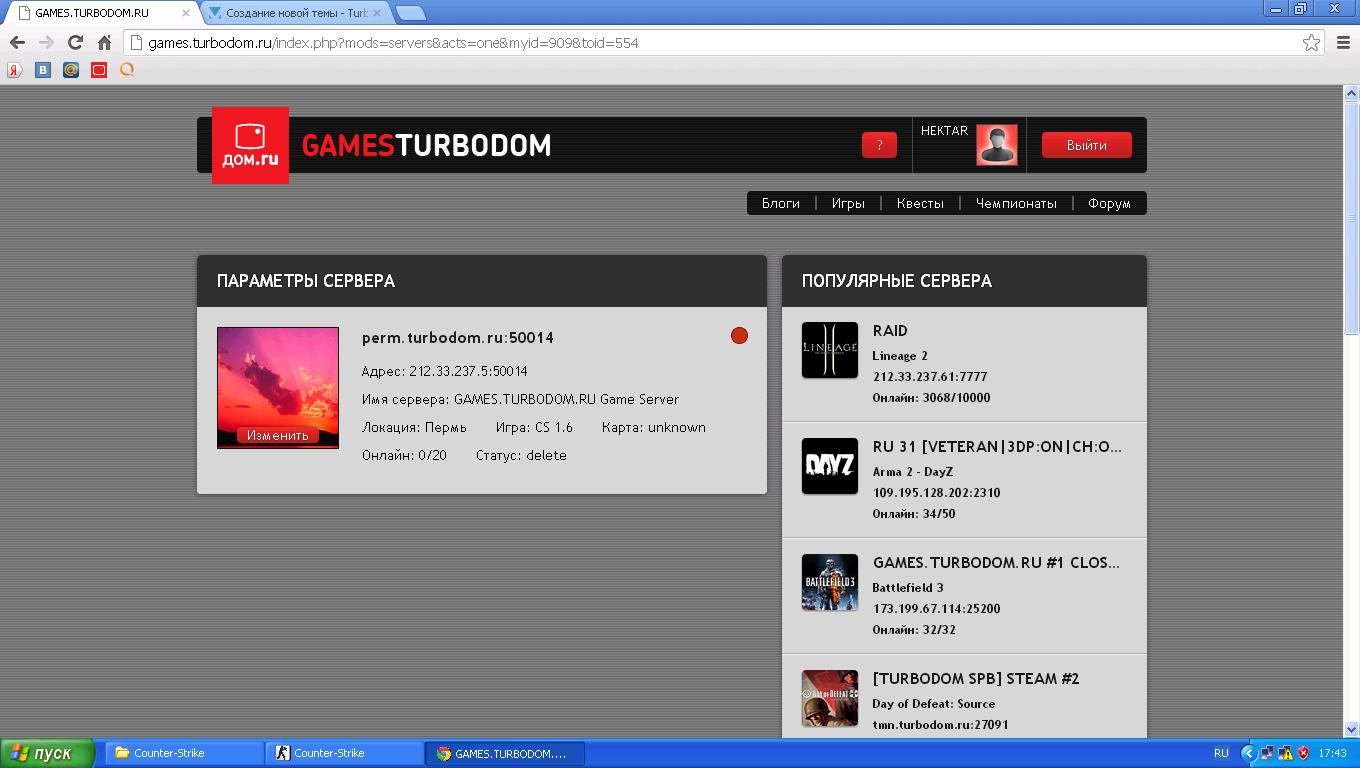Click the 173.199.67.114:25200 address text
Screen dimensions: 1360x768
(936, 609)
